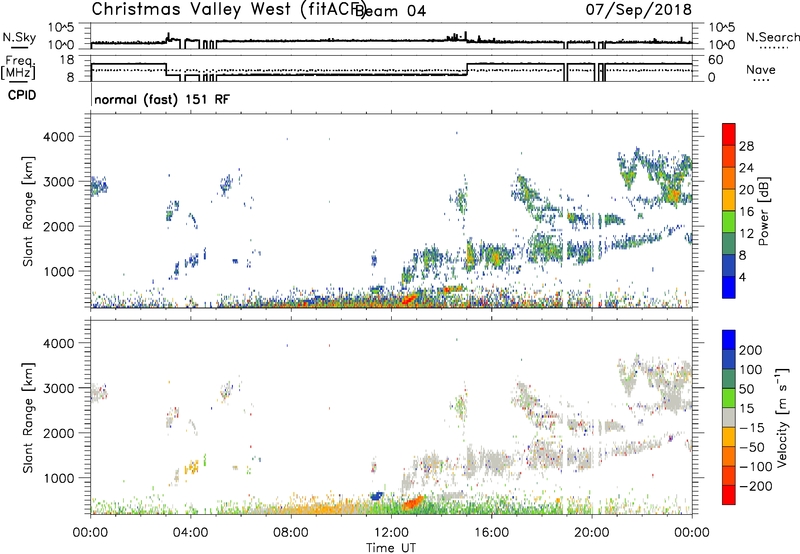Image resolution: width=800 pixels, height=554 pixels.
Task: Click the left-side "10^5" noise axis label
Action: click(x=61, y=27)
